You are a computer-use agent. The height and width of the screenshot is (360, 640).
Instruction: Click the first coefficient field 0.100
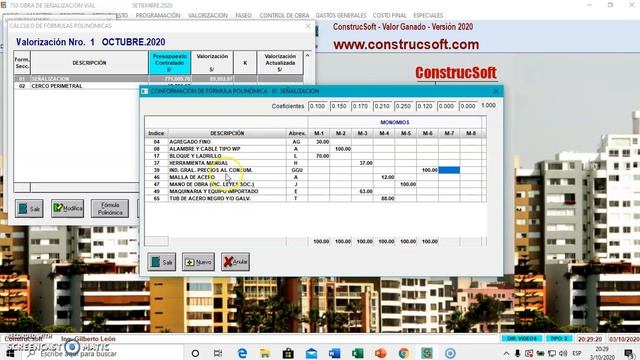[318, 106]
